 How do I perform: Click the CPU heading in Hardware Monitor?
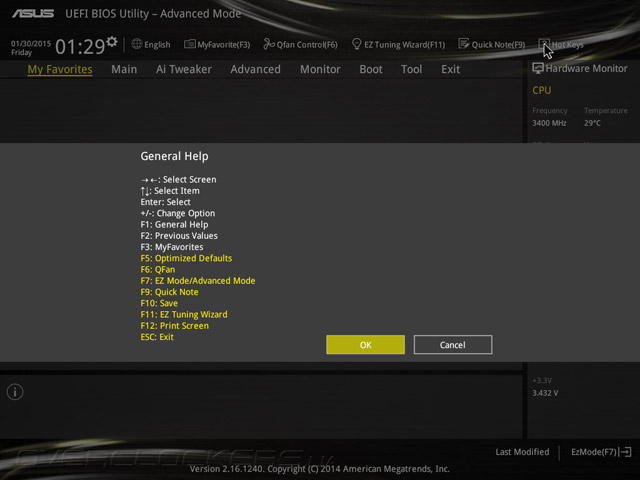tap(542, 90)
